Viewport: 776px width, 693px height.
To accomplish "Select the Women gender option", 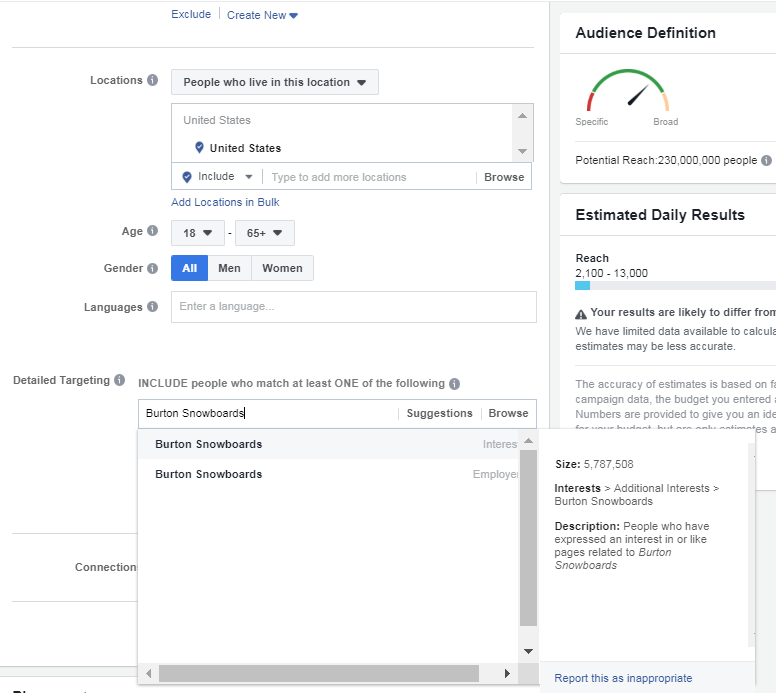I will coord(282,268).
